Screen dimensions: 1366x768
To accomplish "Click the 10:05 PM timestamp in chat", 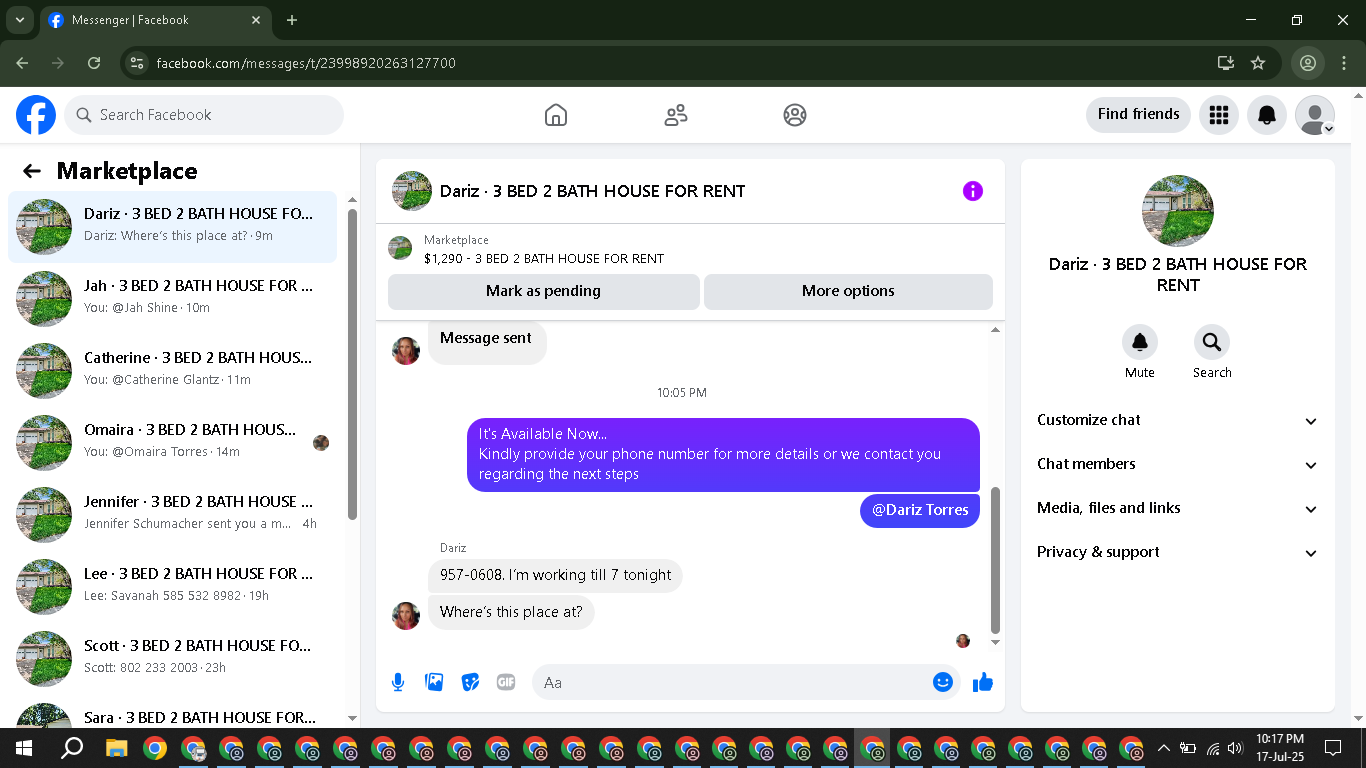I will (x=682, y=393).
